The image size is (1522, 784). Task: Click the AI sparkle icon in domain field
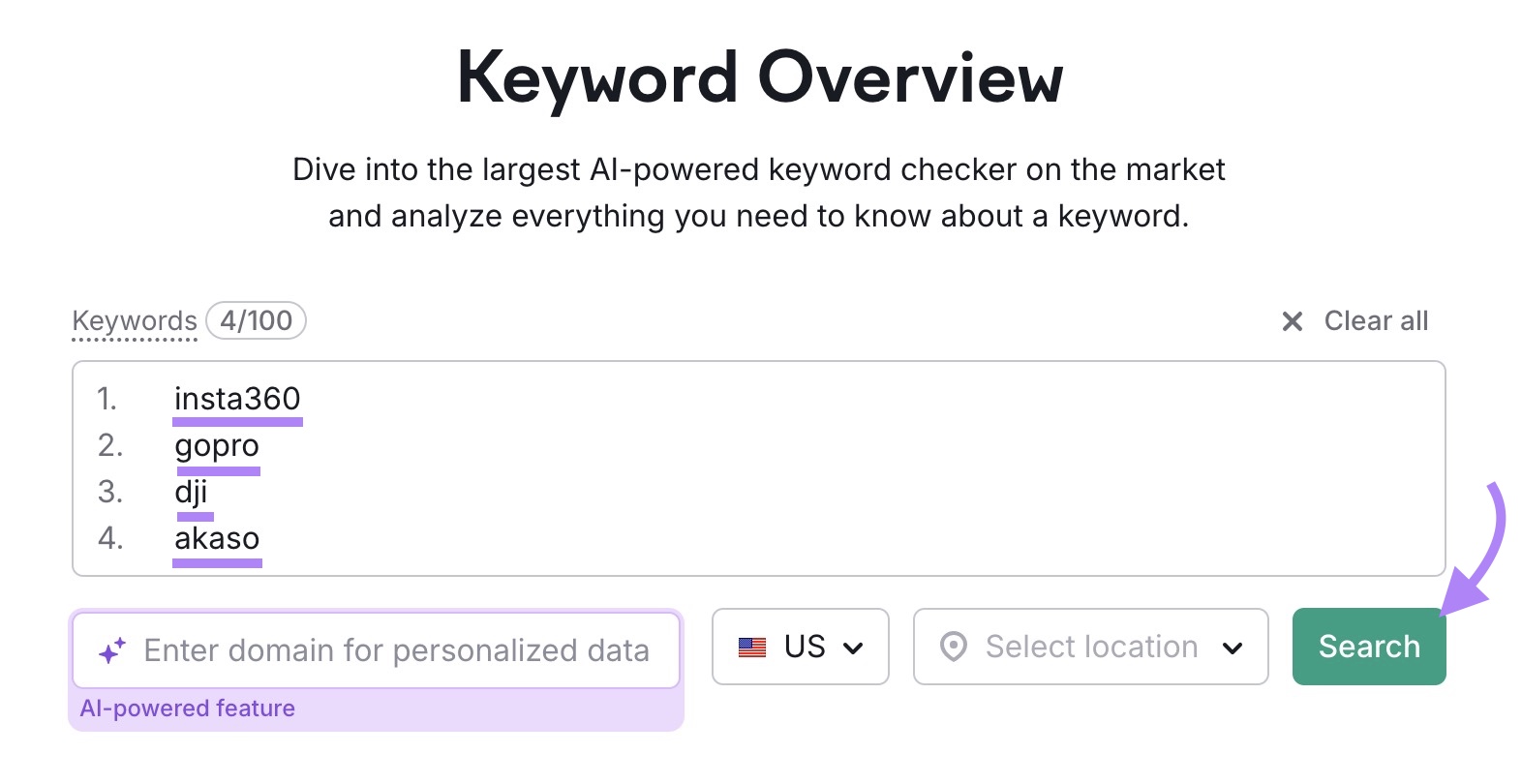click(x=111, y=649)
